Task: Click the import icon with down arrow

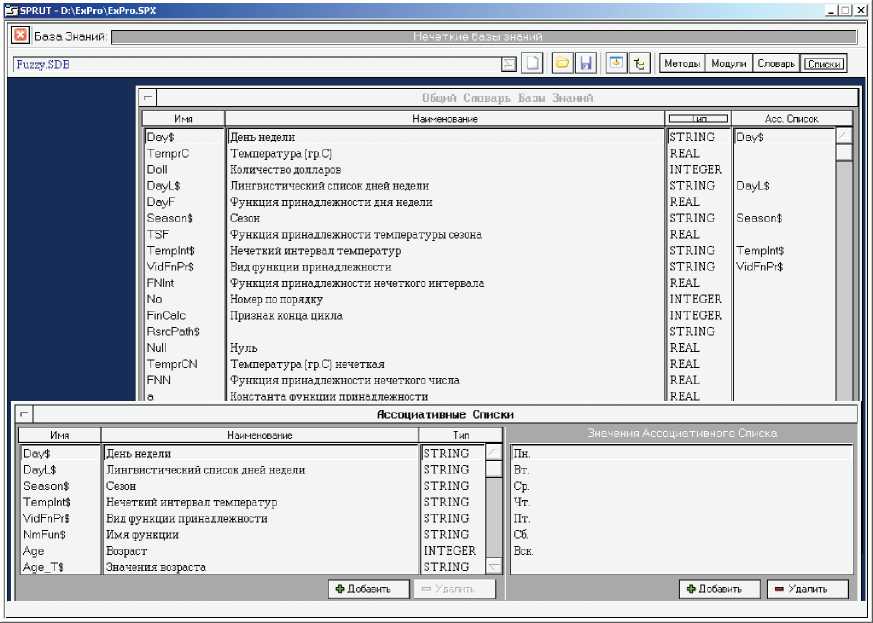Action: click(616, 63)
